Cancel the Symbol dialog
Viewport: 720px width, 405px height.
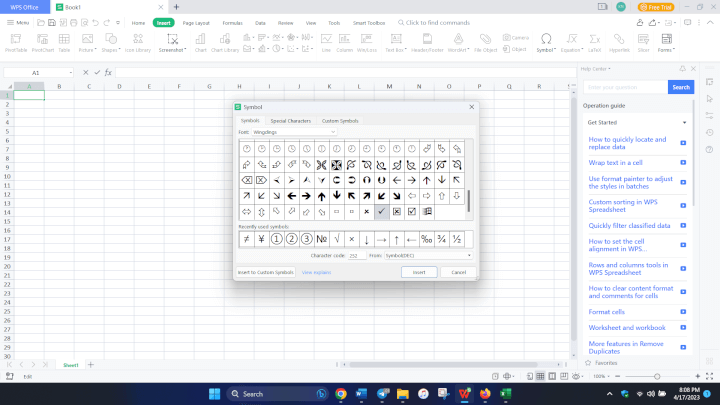point(458,272)
